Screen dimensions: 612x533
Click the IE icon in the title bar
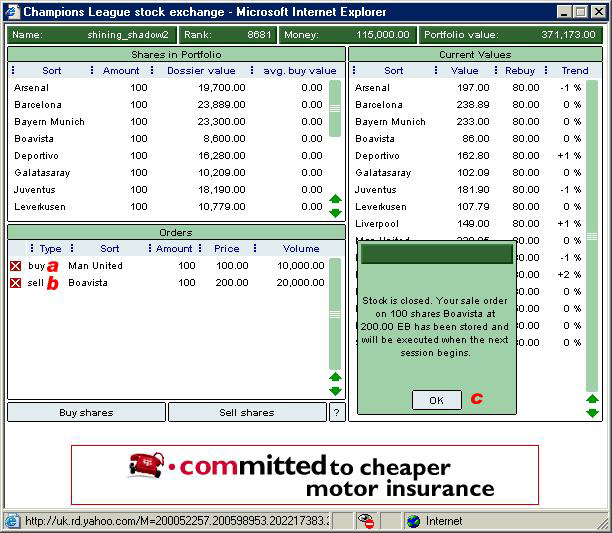tap(12, 12)
